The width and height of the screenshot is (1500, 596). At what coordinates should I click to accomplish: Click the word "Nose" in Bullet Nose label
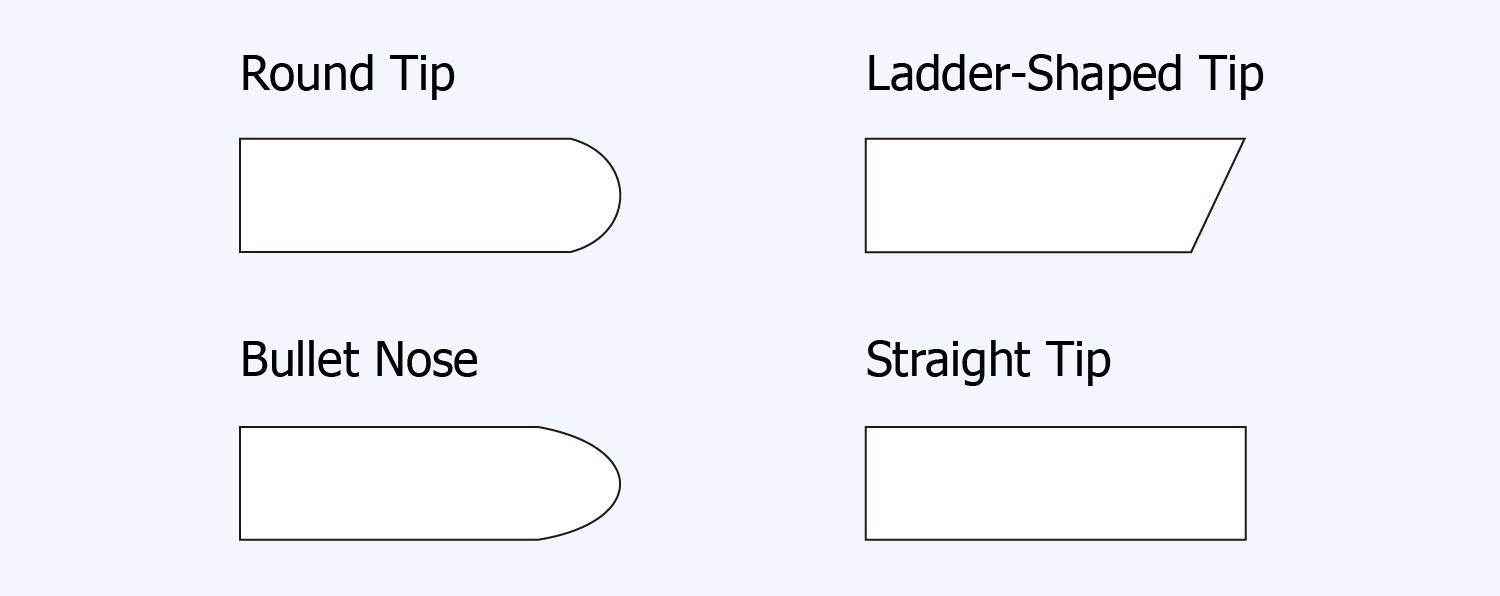click(425, 360)
